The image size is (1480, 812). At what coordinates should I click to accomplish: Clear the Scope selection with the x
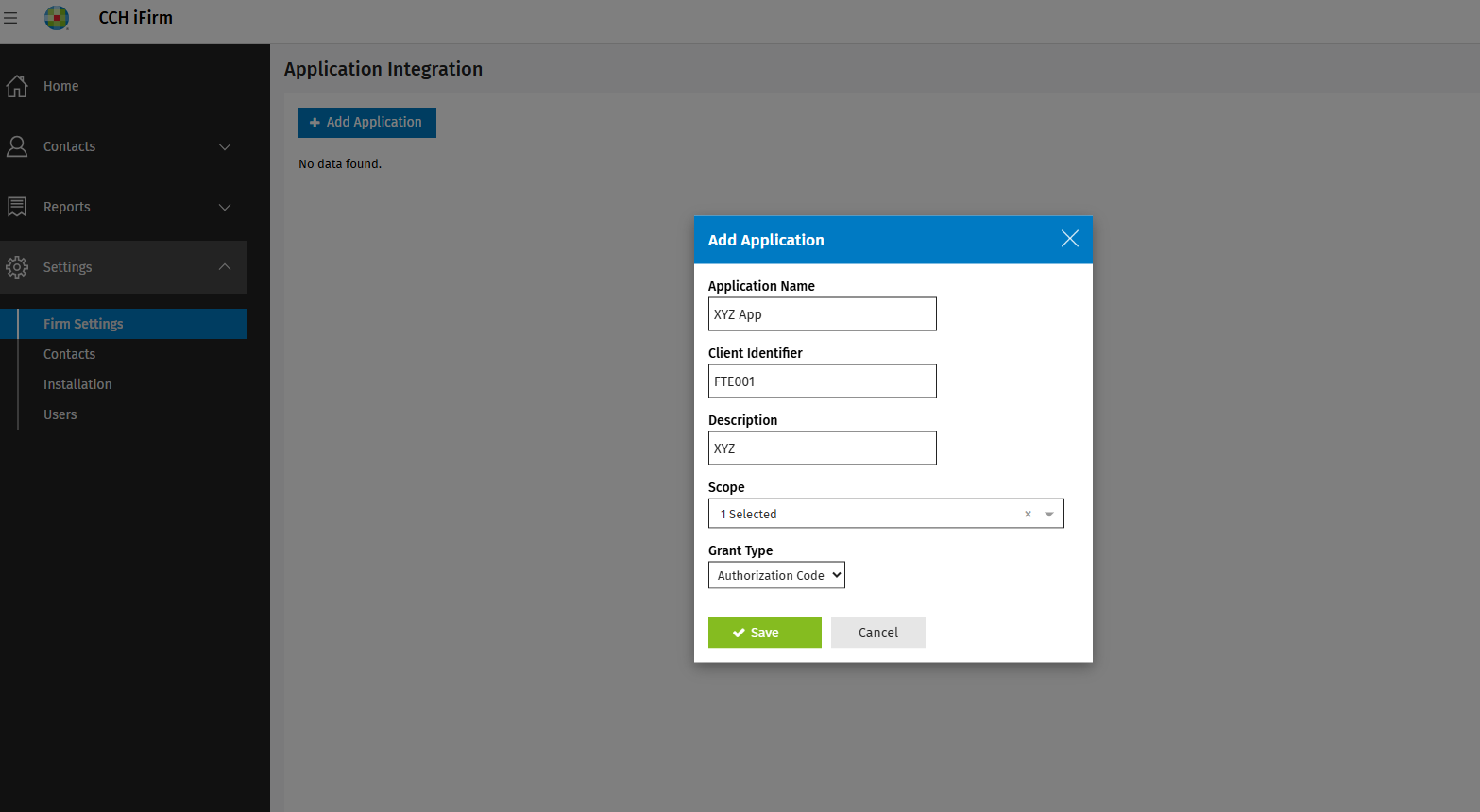1028,515
